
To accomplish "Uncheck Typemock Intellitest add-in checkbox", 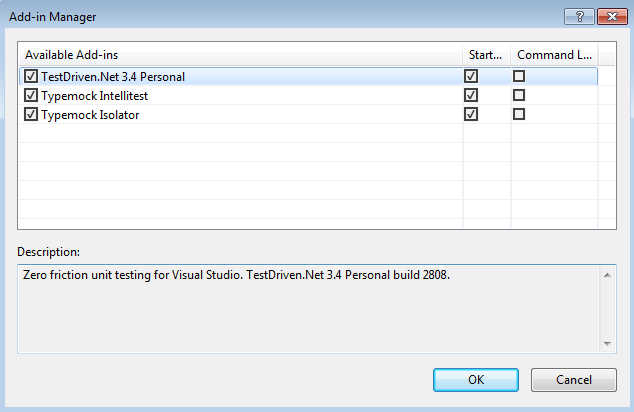I will [31, 95].
